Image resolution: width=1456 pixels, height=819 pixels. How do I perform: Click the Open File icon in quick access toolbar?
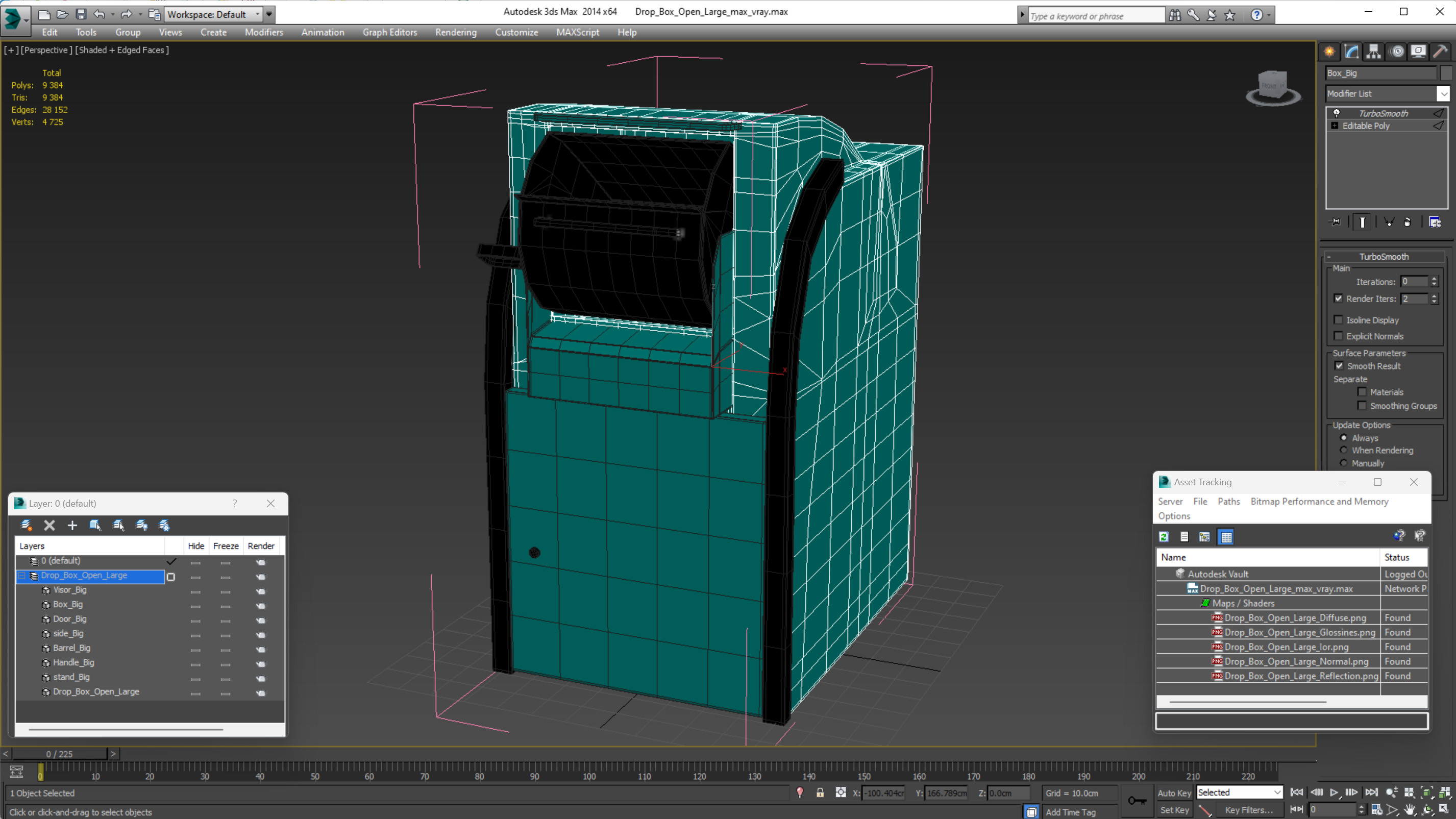click(62, 14)
